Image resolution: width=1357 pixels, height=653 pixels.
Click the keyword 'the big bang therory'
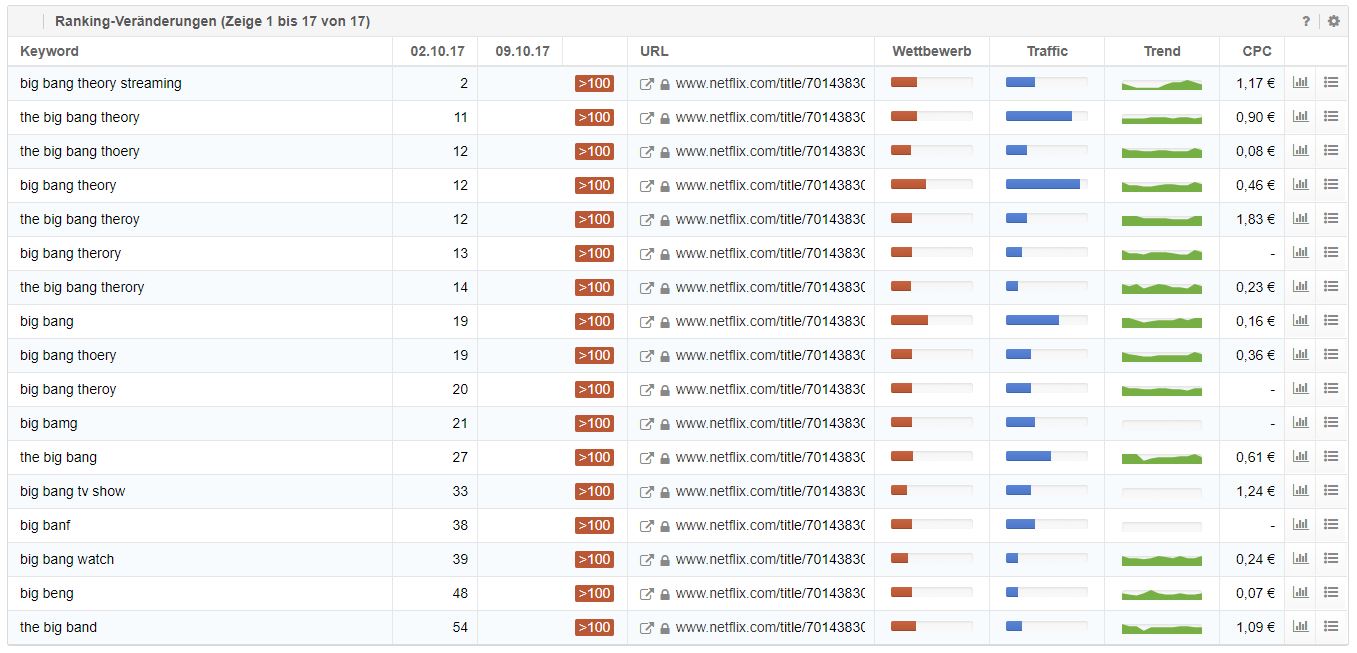(82, 287)
